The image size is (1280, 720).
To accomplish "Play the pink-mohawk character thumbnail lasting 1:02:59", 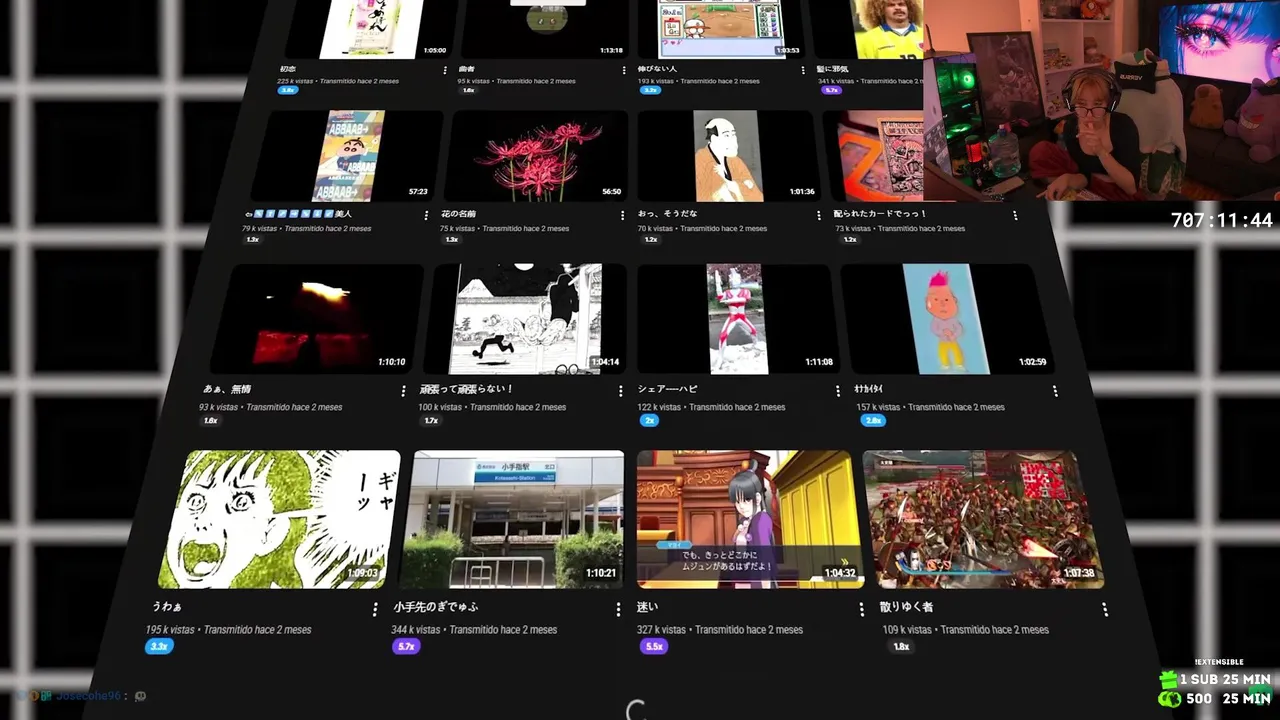I will (948, 318).
